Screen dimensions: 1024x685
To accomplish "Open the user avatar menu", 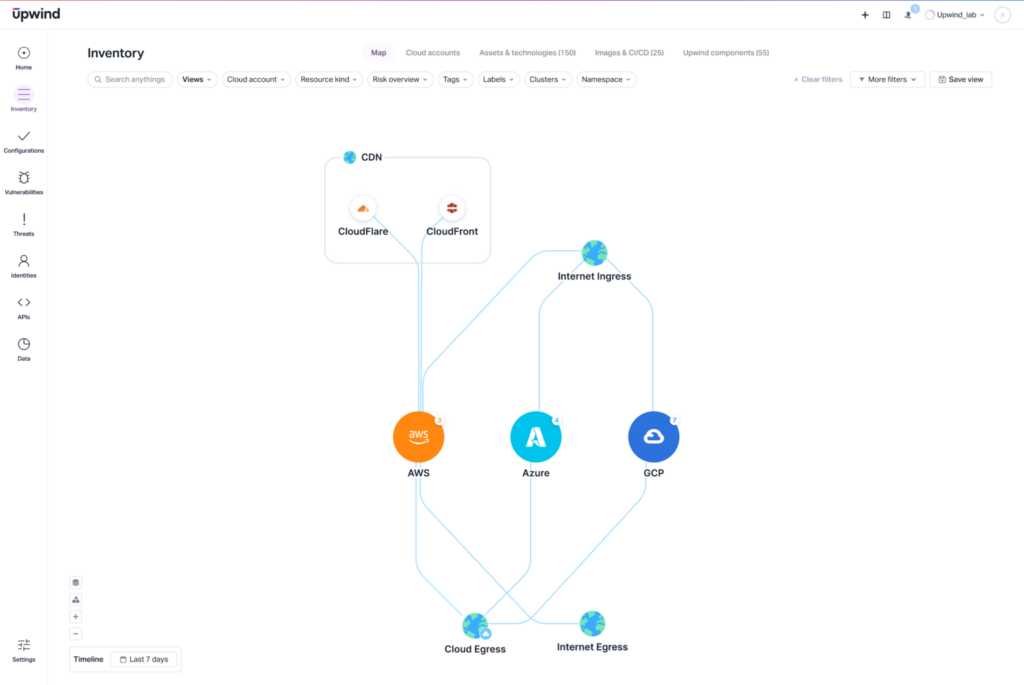I will [x=1002, y=14].
